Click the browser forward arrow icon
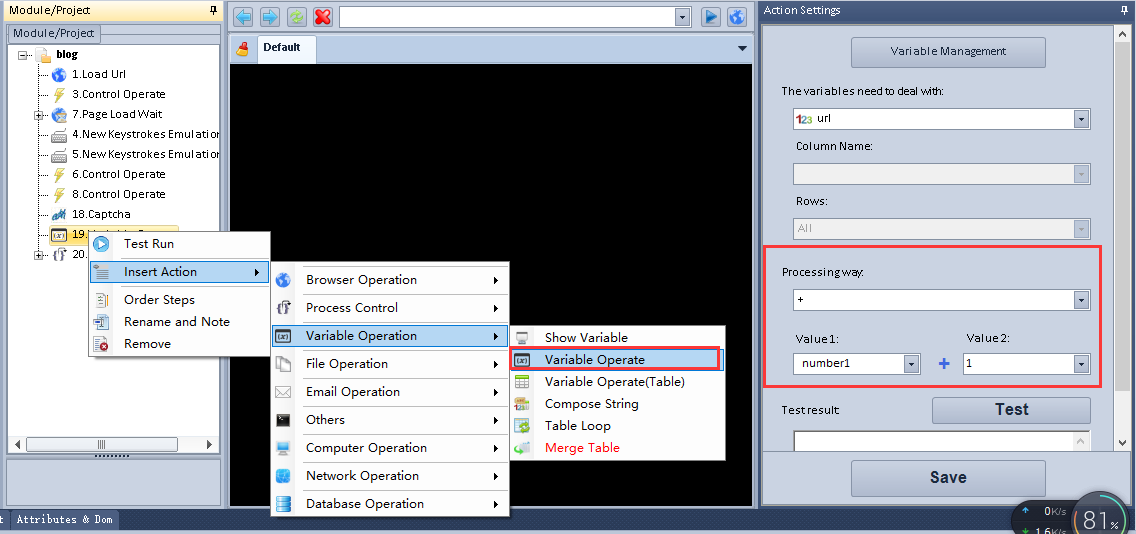The image size is (1136, 534). 270,17
